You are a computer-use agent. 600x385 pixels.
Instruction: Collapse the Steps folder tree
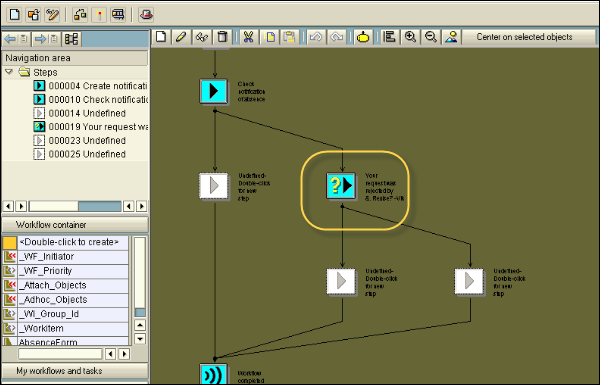9,72
